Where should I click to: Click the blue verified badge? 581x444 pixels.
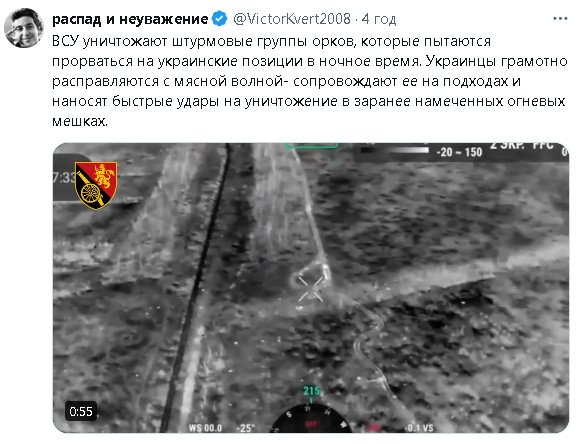[219, 19]
